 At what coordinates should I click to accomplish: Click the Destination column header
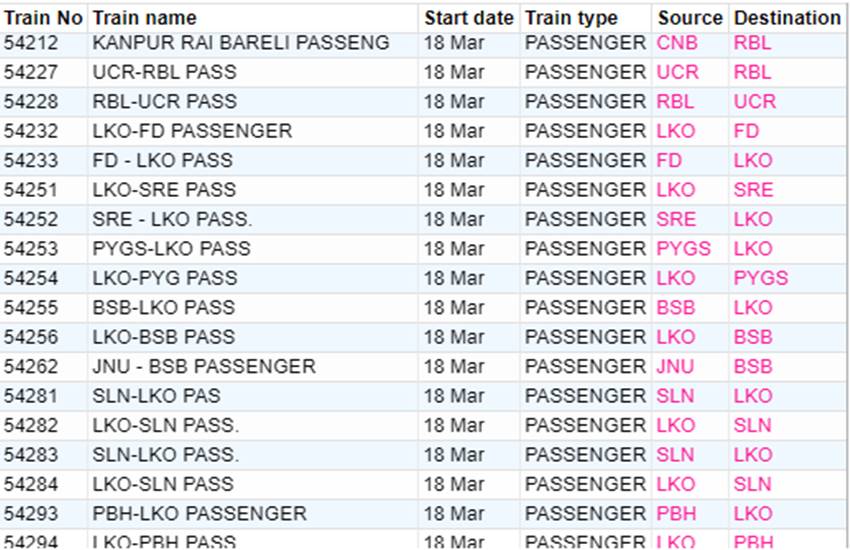tap(787, 18)
